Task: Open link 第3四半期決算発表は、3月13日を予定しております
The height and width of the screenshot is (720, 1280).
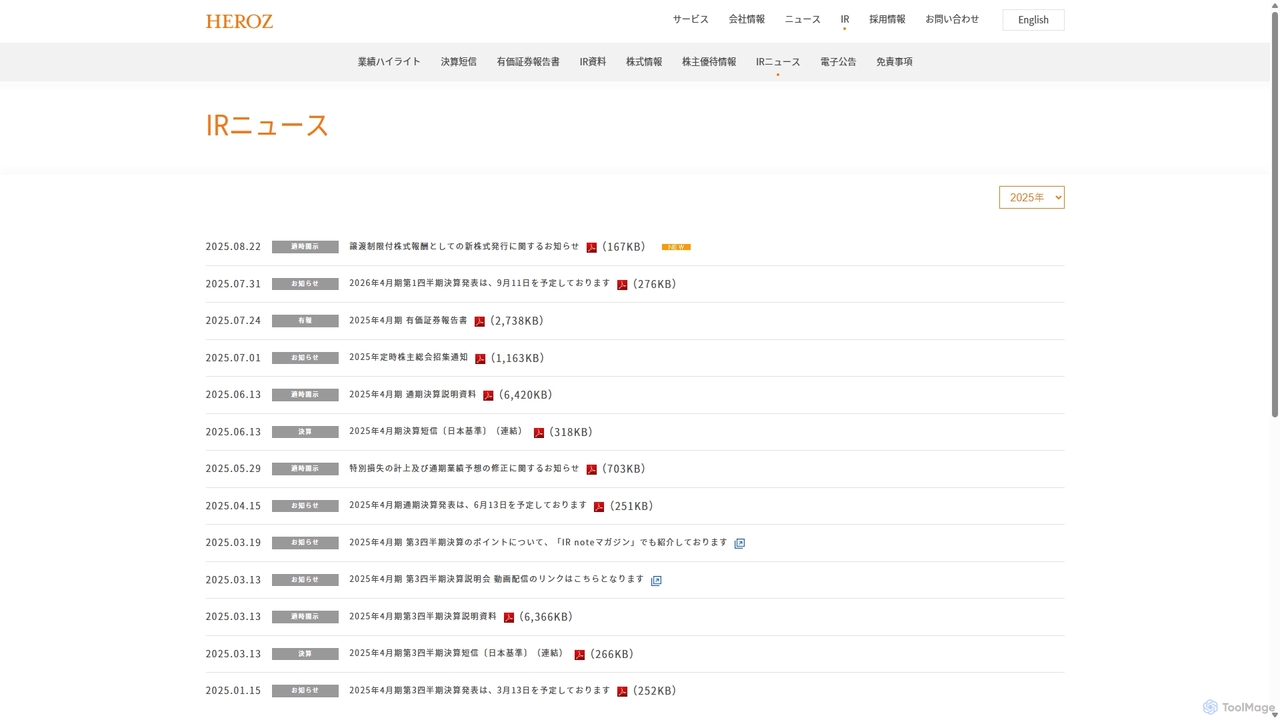Action: tap(479, 690)
